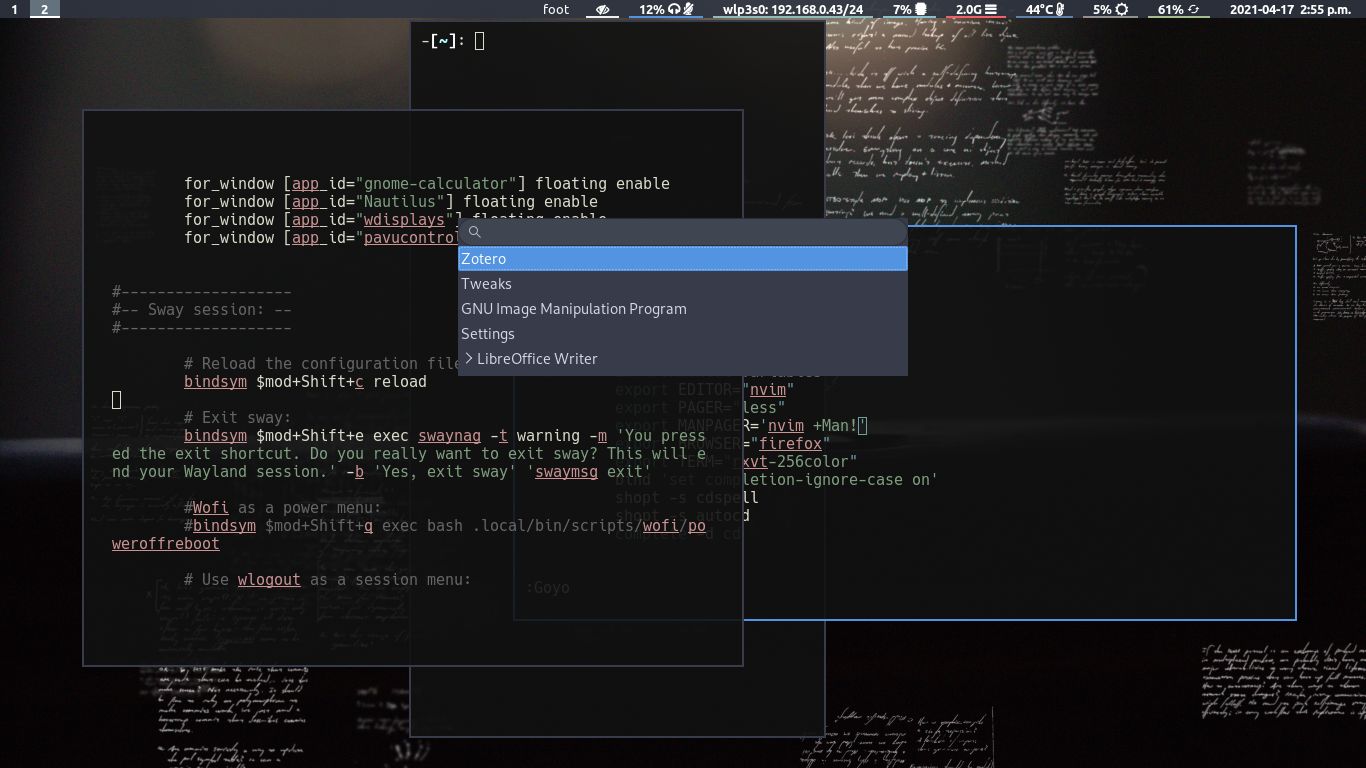Click the magnifier icon in the launcher search bar

475,232
